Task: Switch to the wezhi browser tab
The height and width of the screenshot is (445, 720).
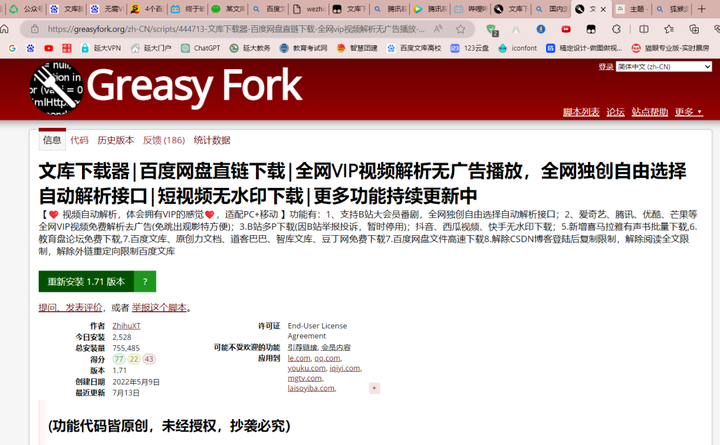Action: [x=308, y=9]
